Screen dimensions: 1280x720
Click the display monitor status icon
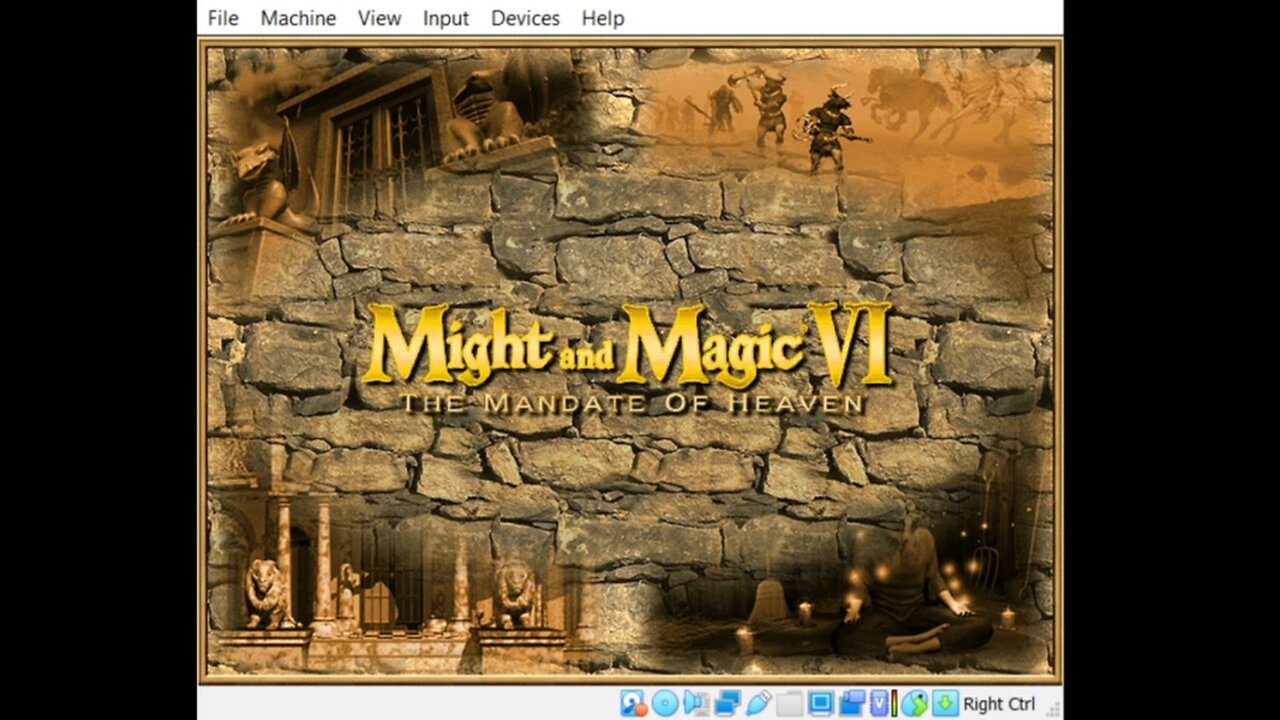821,703
